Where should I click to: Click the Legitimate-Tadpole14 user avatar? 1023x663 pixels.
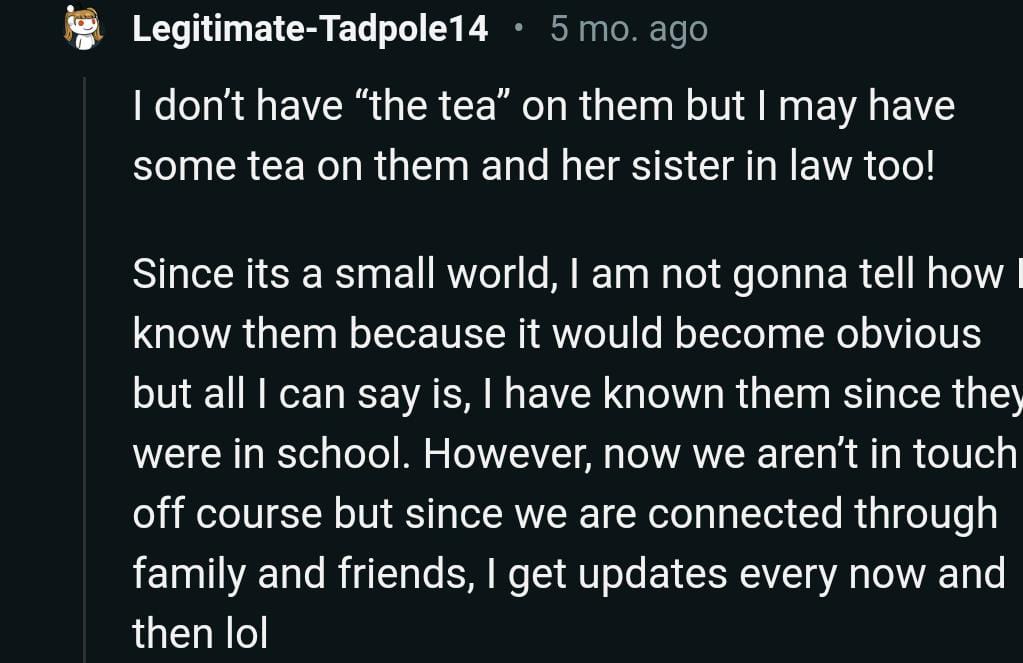click(83, 28)
